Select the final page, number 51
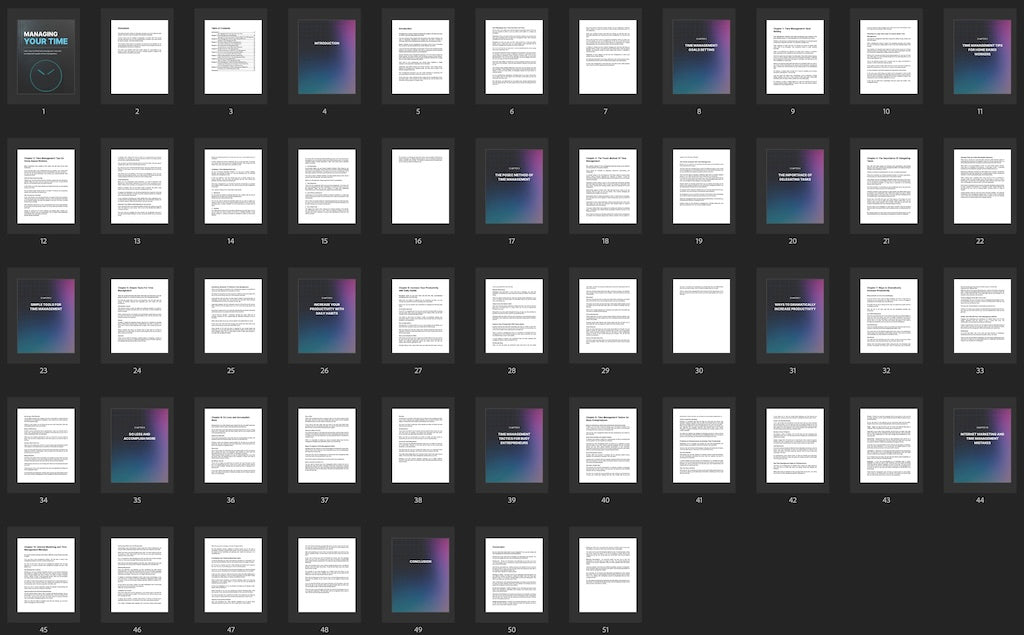This screenshot has height=635, width=1024. (607, 575)
